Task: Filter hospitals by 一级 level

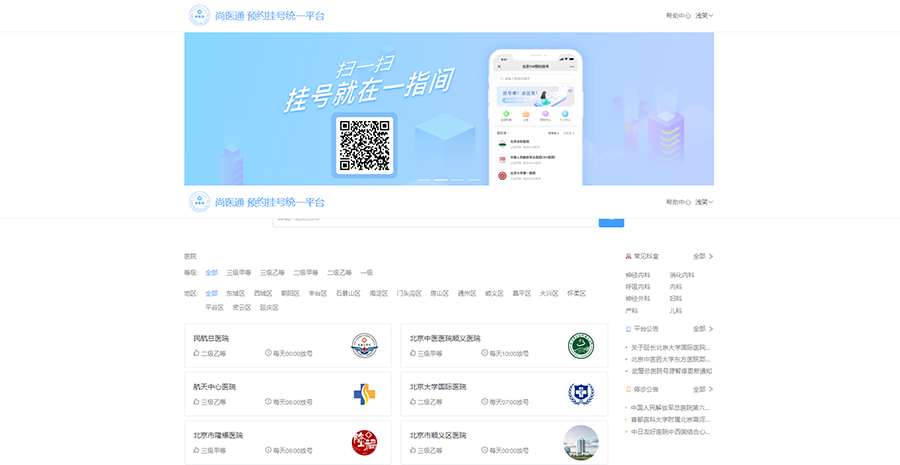Action: tap(367, 273)
